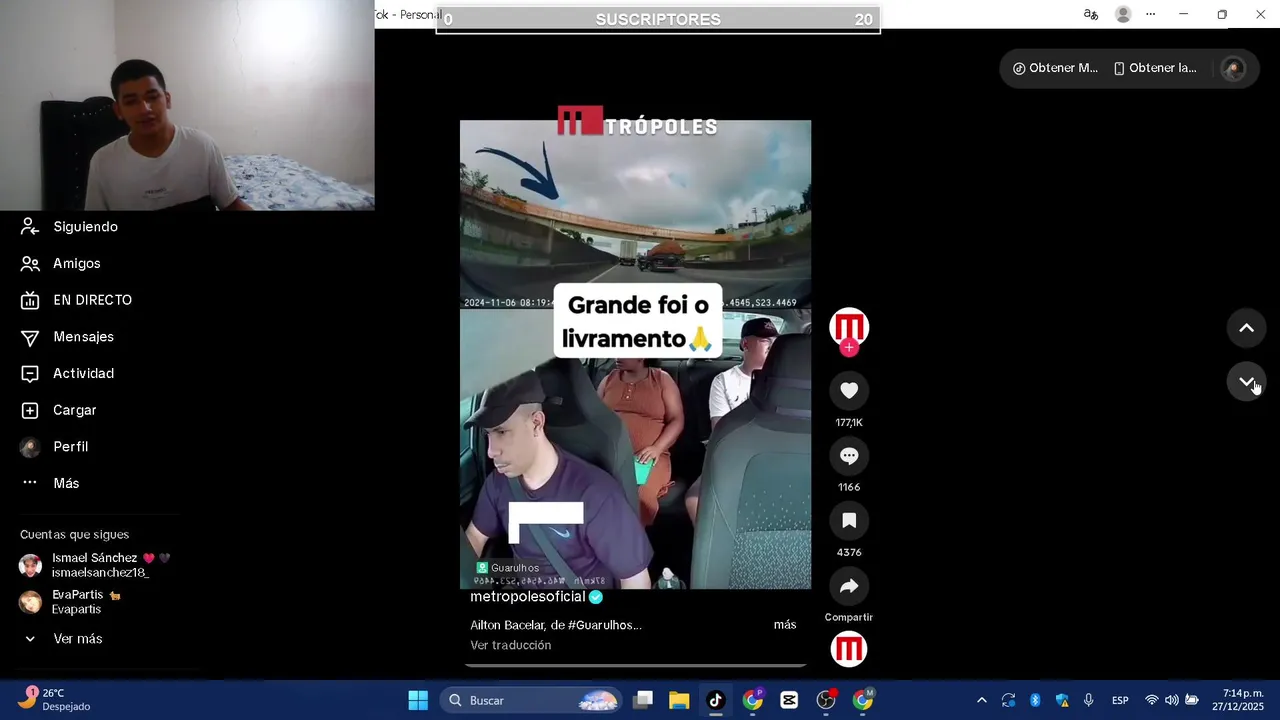Open comments via the speech bubble icon
1280x720 pixels.
click(x=849, y=456)
